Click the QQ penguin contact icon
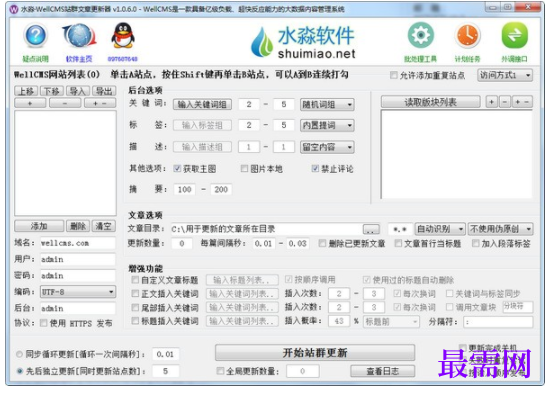The height and width of the screenshot is (395, 550). [123, 35]
